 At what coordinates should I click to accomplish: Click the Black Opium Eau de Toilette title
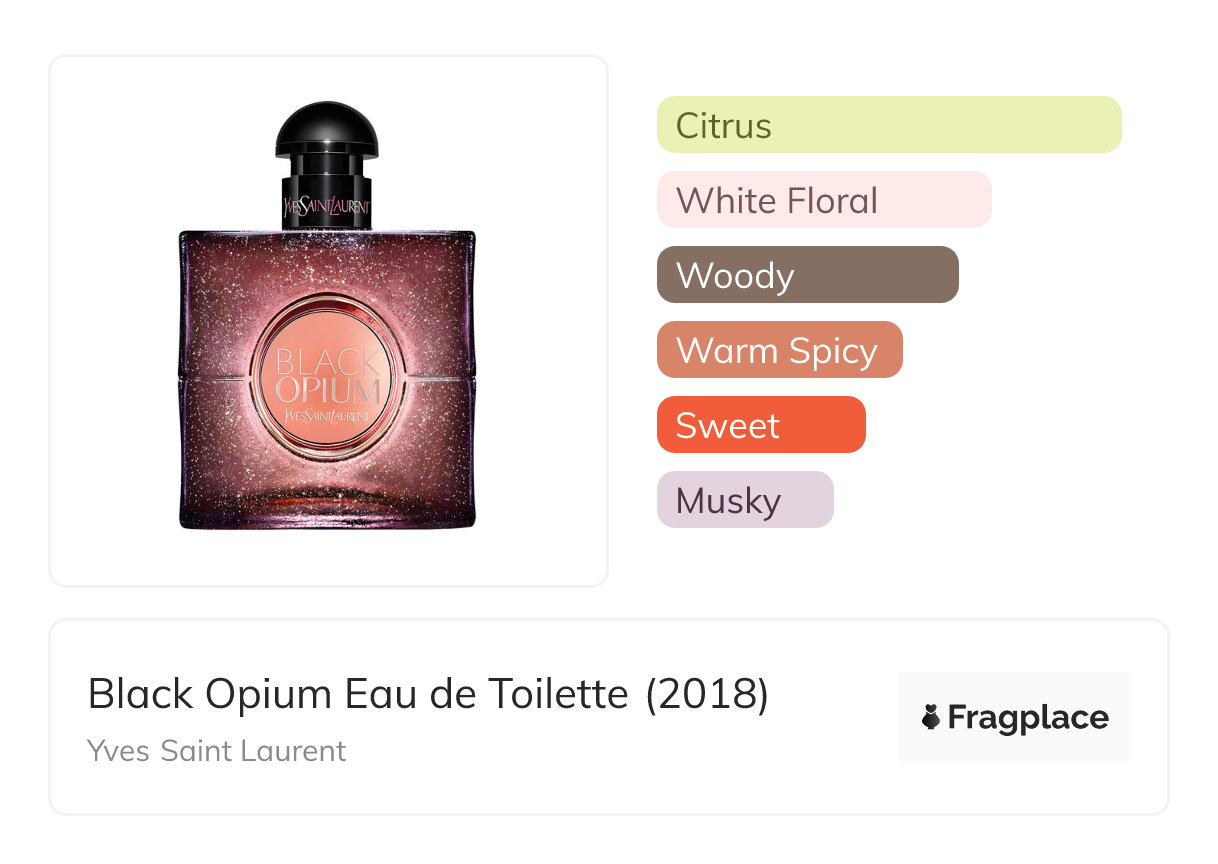tap(357, 694)
